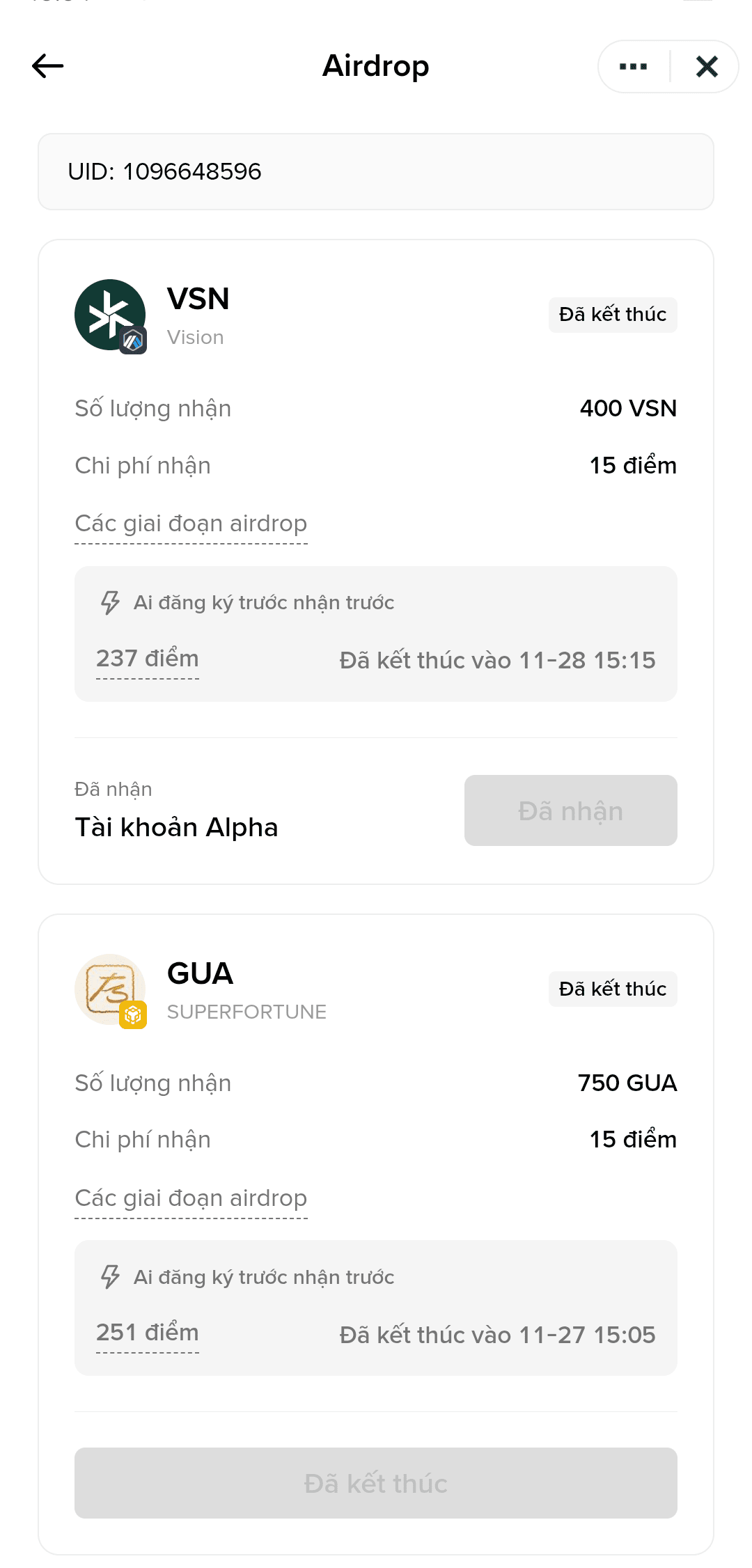
Task: Tap the underlined 237 điểm threshold
Action: (148, 659)
